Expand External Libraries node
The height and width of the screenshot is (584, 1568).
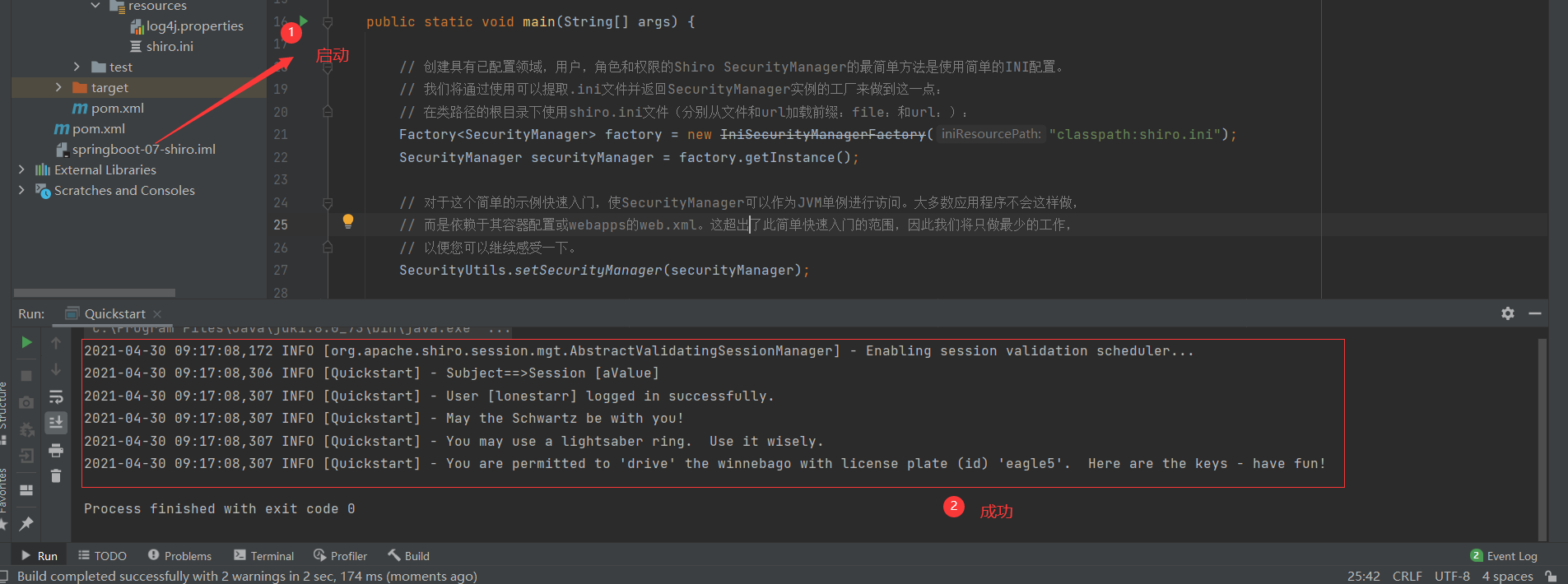(x=21, y=169)
